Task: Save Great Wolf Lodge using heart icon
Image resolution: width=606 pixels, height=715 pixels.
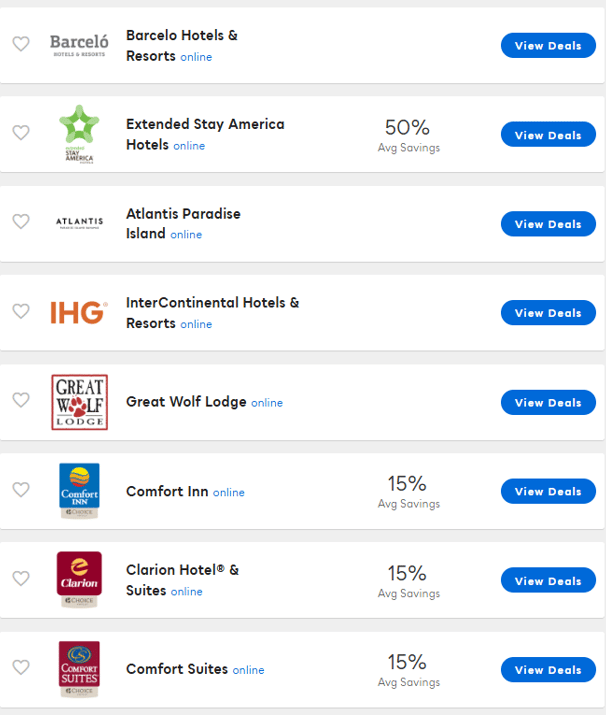Action: coord(21,400)
